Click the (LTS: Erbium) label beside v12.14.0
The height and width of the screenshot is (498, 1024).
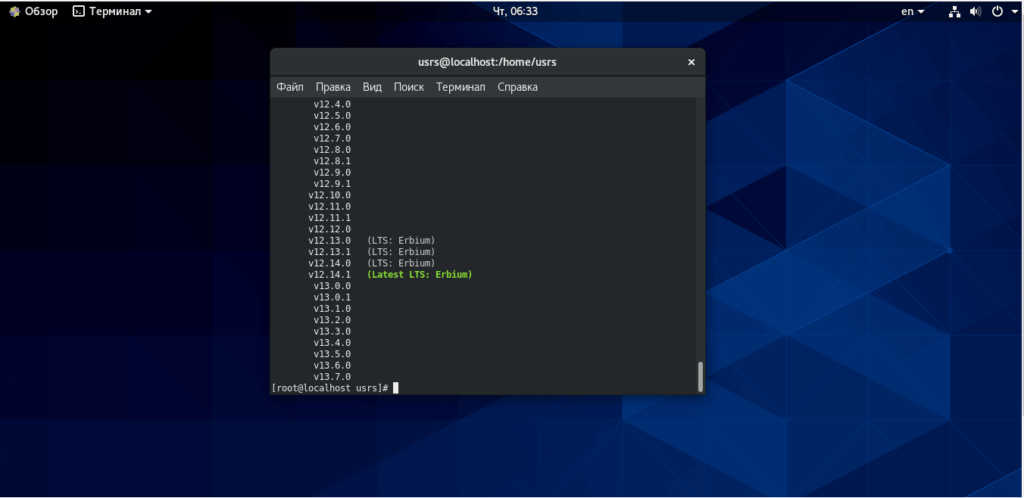(401, 264)
